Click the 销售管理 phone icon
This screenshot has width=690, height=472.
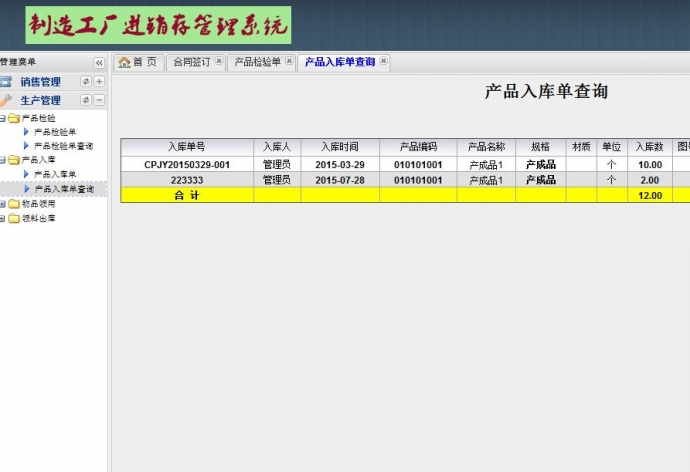click(6, 81)
